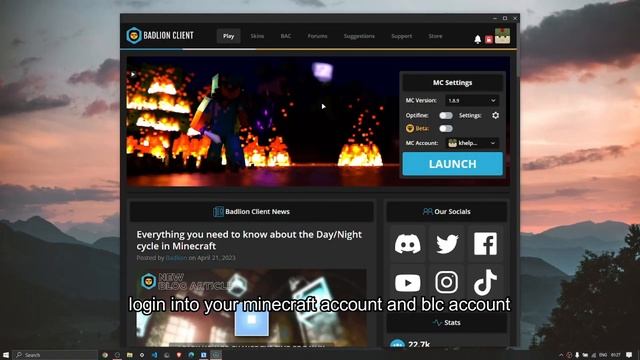
Task: Open the MC Account dropdown
Action: click(472, 143)
